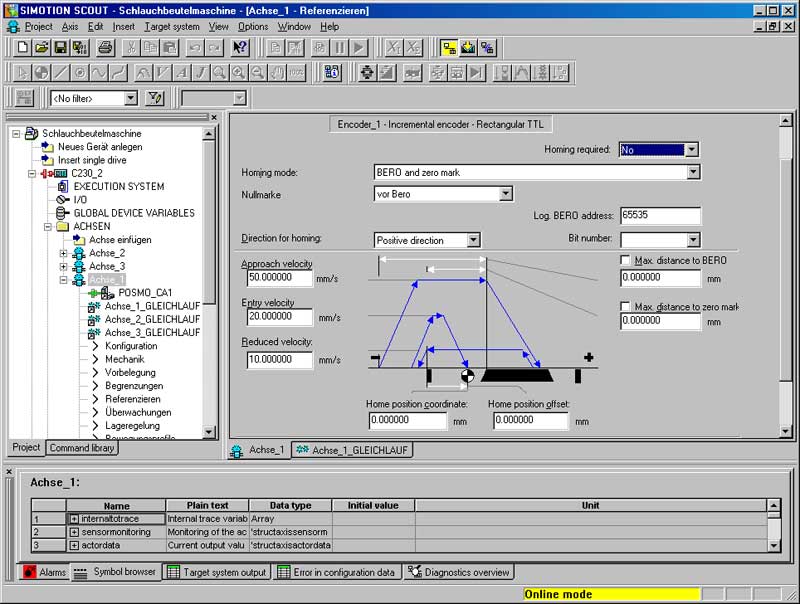
Task: Switch to the Achse_1_GLEICHLAUF tab
Action: (353, 451)
